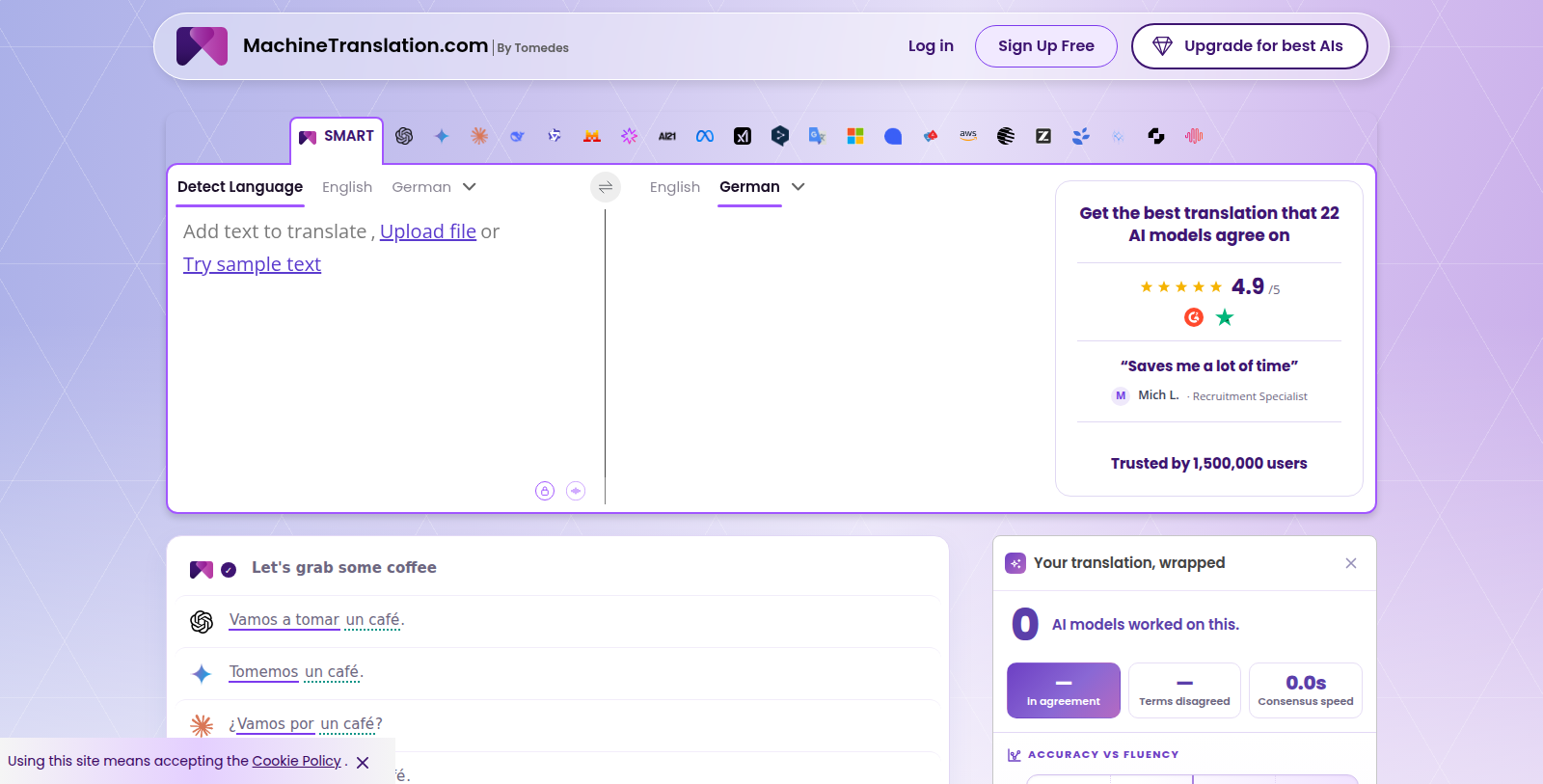1543x784 pixels.
Task: Select the purple sparkle engine icon
Action: pyautogui.click(x=630, y=136)
